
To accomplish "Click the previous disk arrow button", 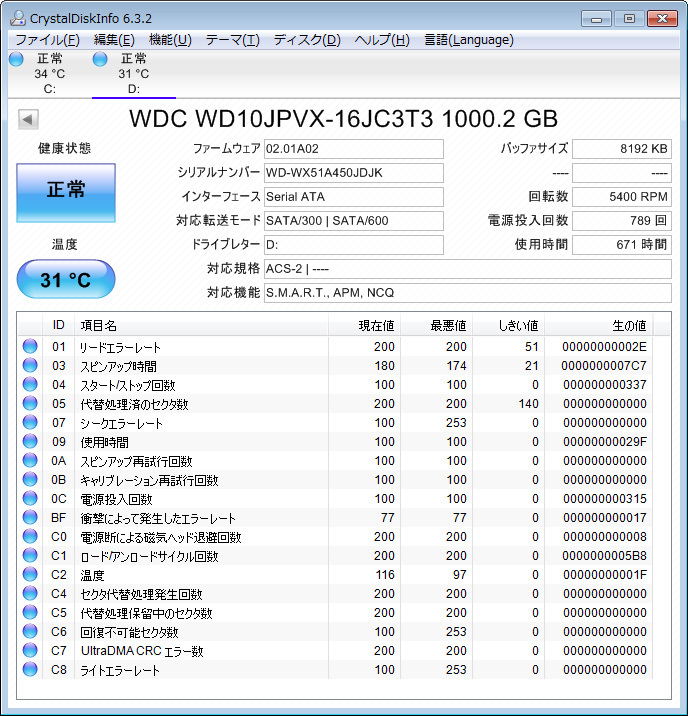I will pos(28,119).
